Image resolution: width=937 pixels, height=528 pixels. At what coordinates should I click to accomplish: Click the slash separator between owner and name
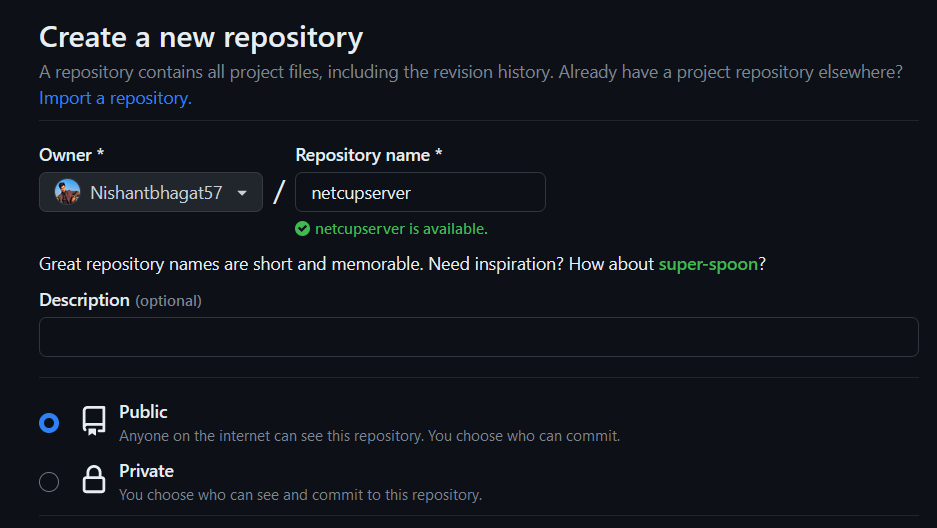[x=278, y=192]
